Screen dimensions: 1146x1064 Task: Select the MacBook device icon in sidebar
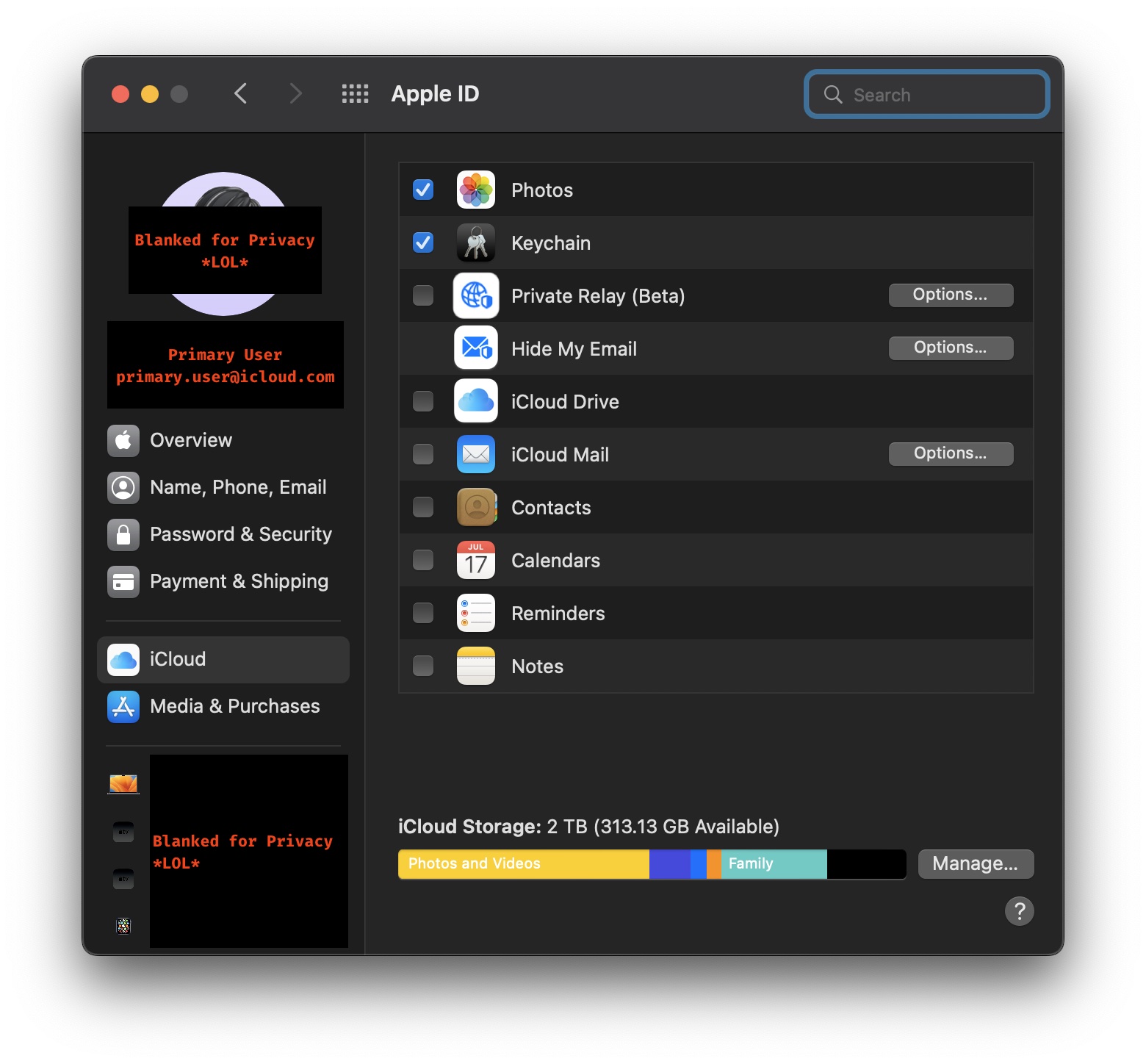pos(123,784)
